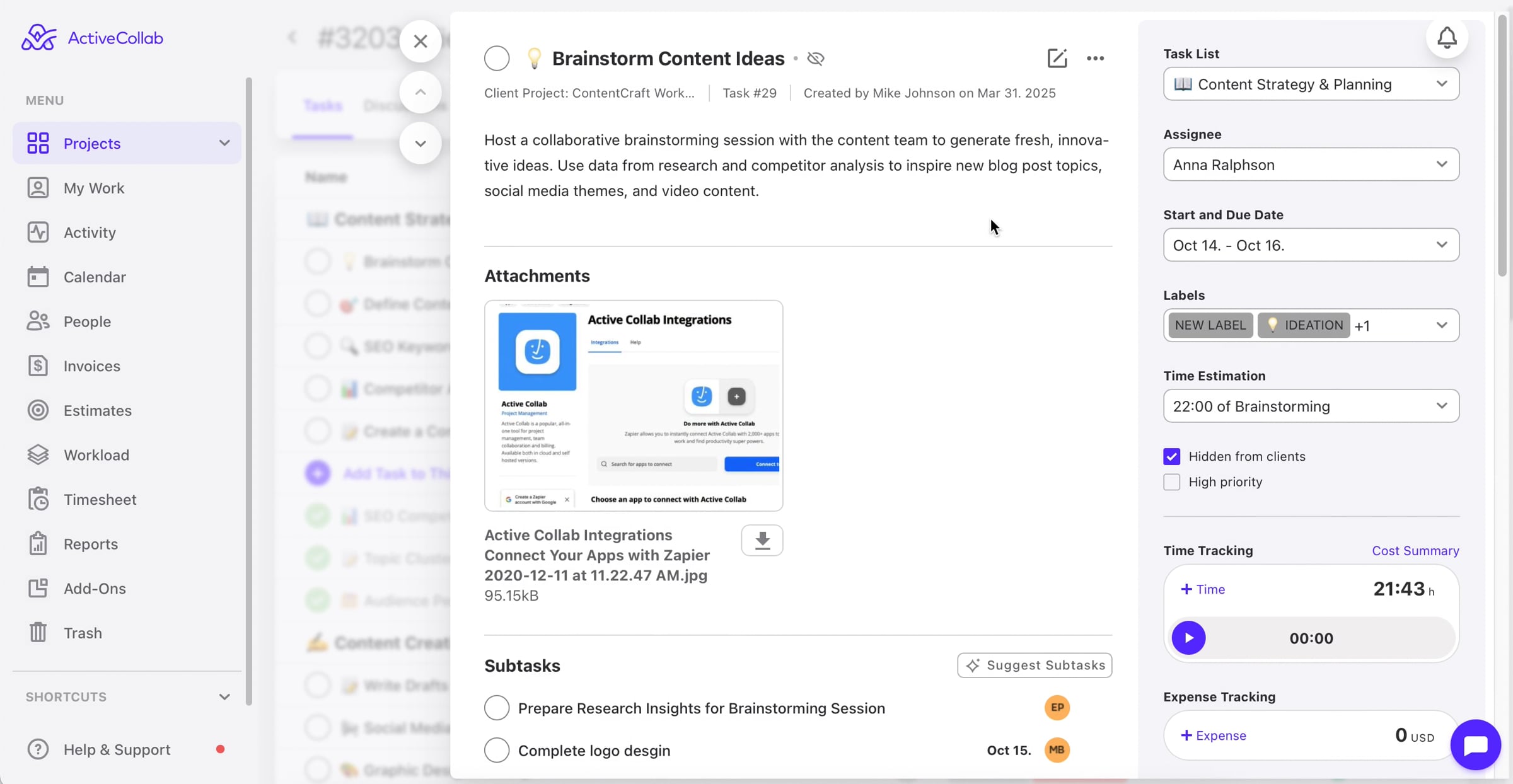
Task: Select Reports in the menu
Action: pos(90,544)
